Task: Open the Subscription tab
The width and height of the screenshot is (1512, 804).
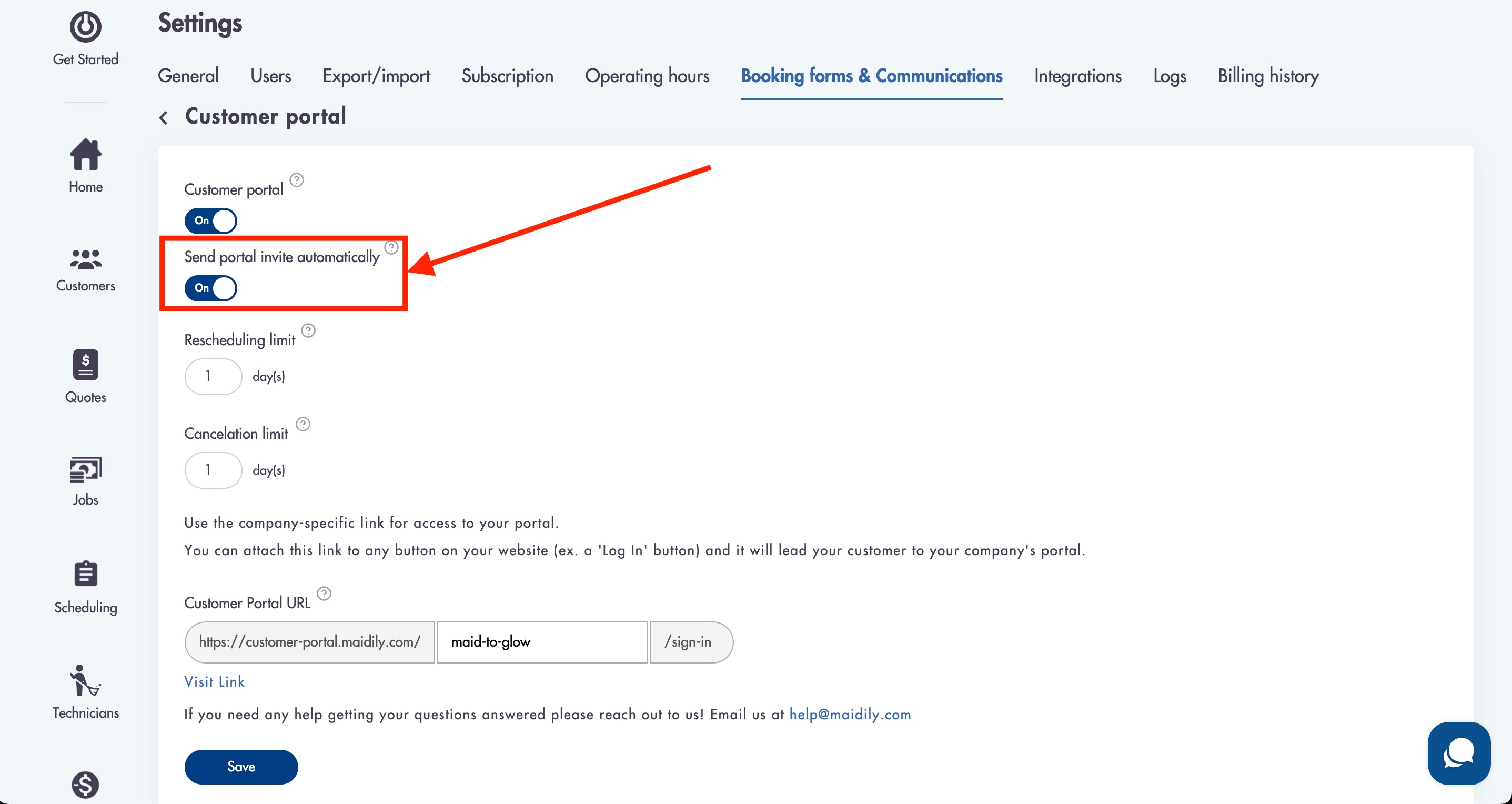Action: [x=507, y=76]
